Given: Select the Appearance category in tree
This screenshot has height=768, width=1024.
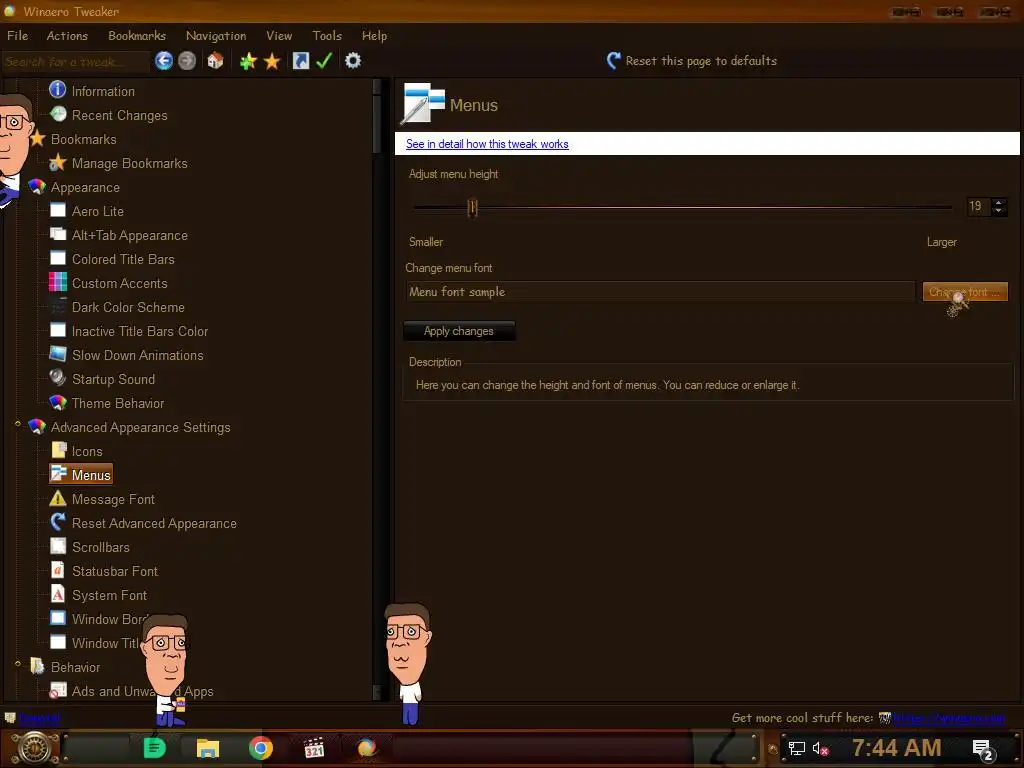Looking at the screenshot, I should [85, 187].
